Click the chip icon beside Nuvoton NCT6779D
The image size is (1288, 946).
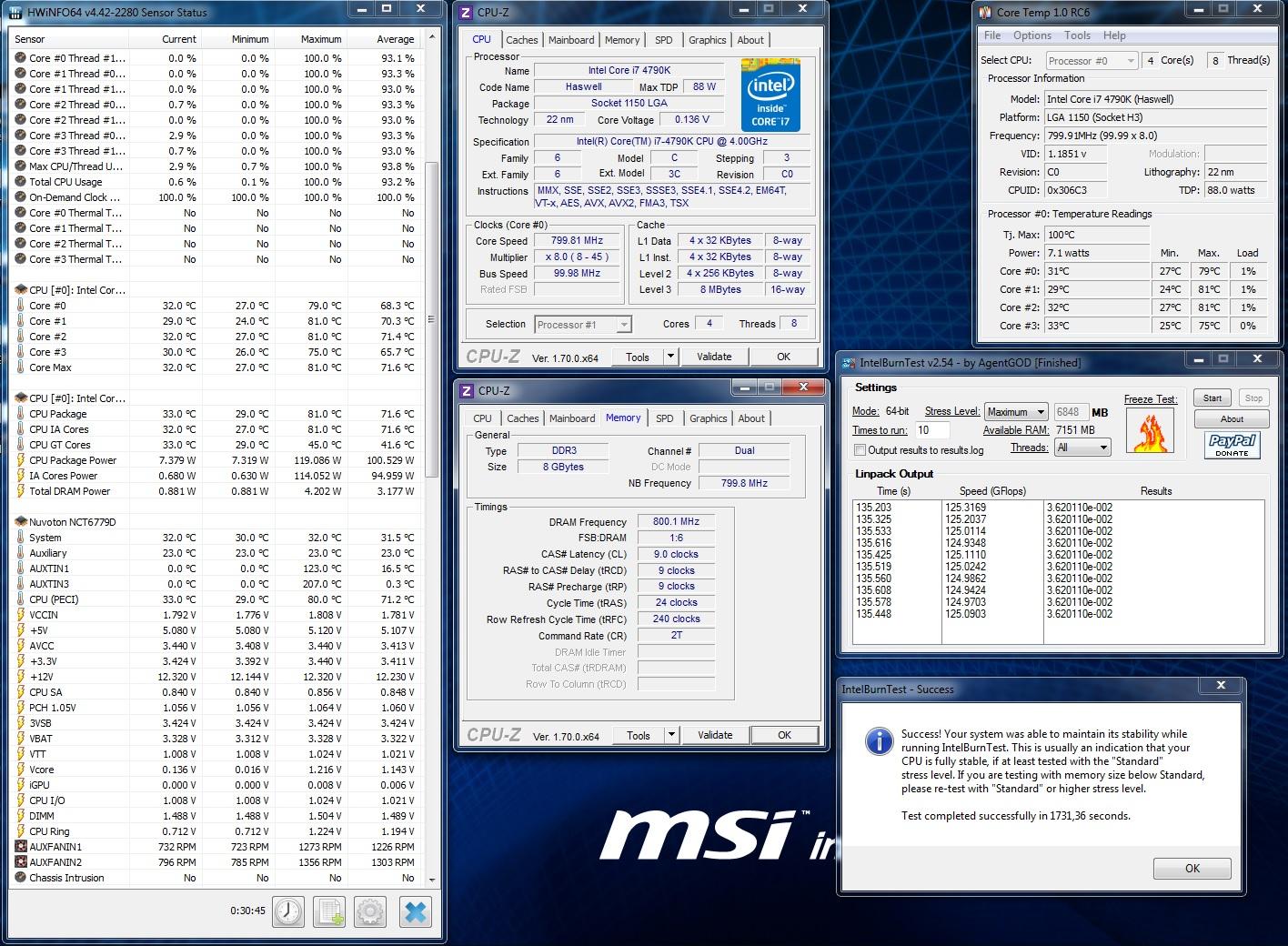(x=20, y=522)
